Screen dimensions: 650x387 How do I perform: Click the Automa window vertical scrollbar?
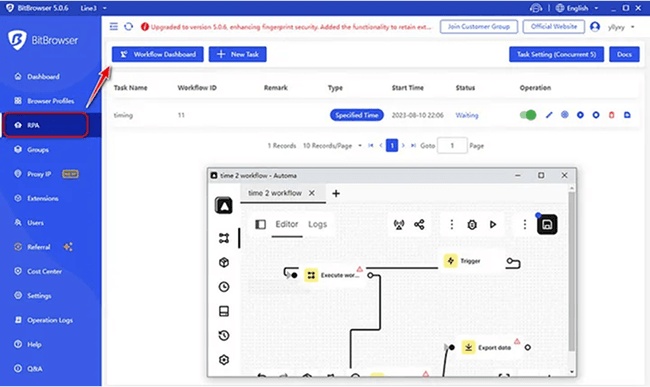pyautogui.click(x=572, y=271)
